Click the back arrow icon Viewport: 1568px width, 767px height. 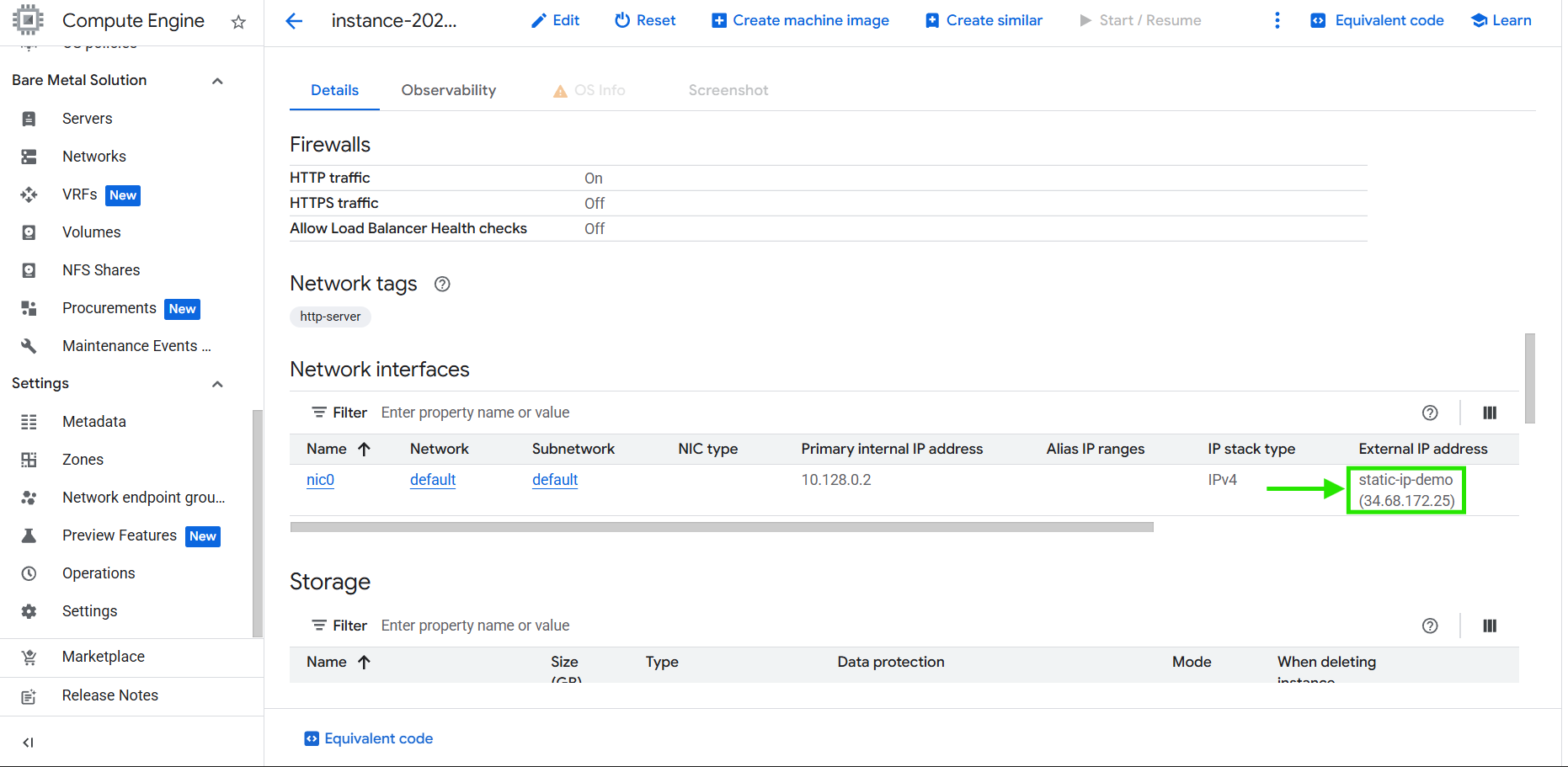point(294,21)
